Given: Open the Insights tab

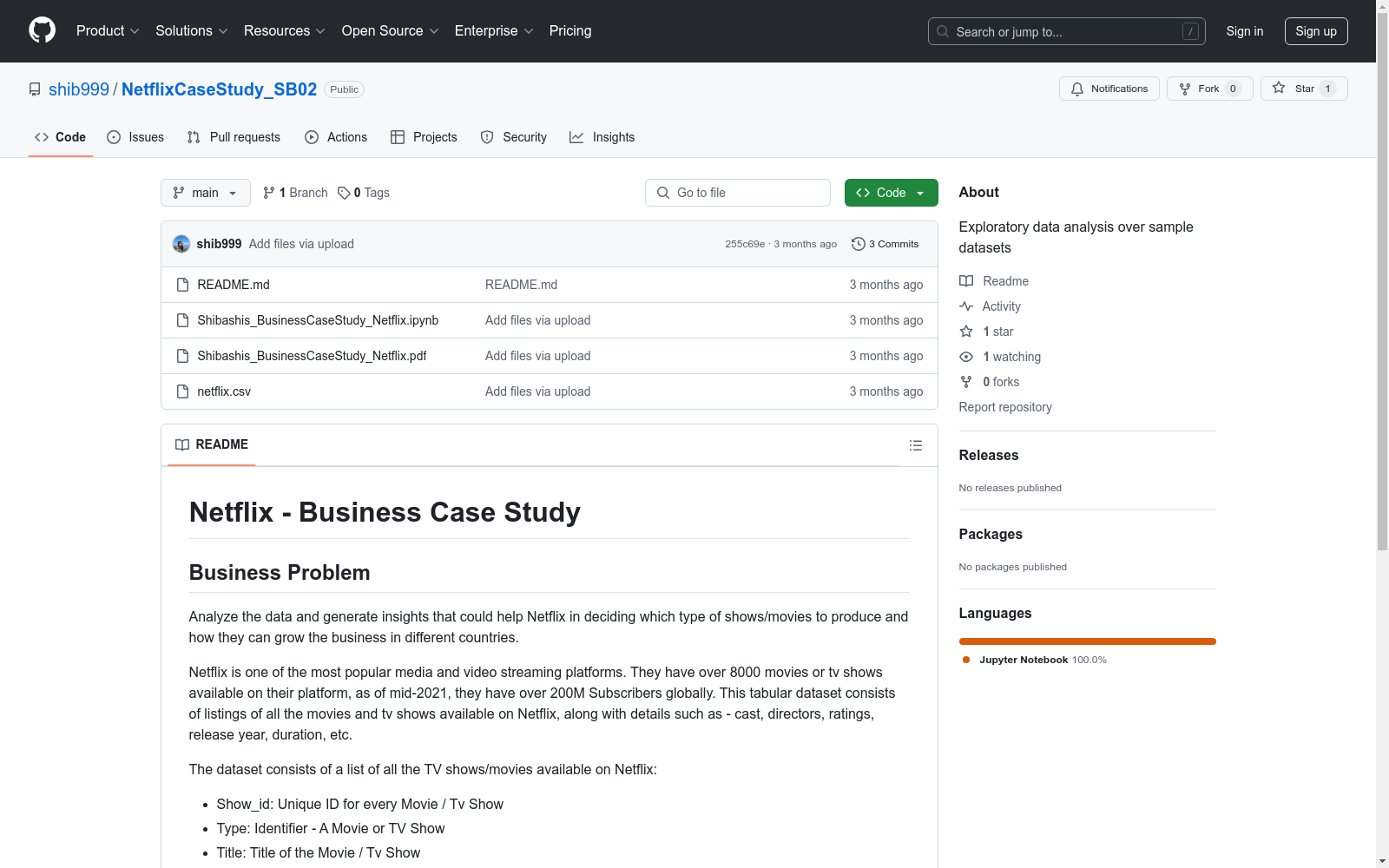Looking at the screenshot, I should tap(602, 137).
